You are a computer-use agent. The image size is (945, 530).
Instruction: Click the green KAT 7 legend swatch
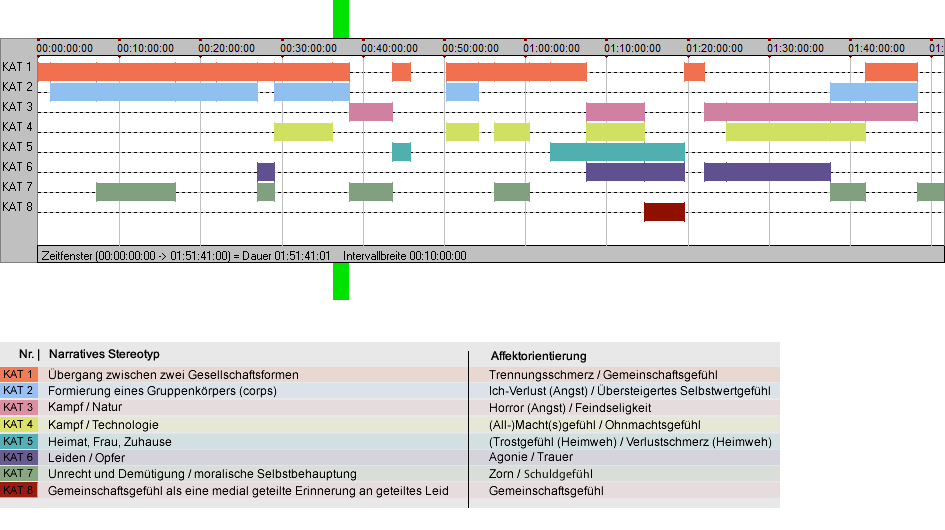click(x=19, y=474)
